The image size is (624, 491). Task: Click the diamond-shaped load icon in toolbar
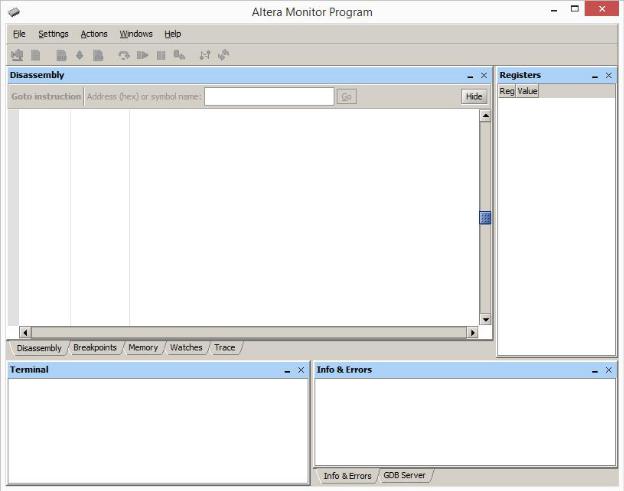(x=80, y=55)
